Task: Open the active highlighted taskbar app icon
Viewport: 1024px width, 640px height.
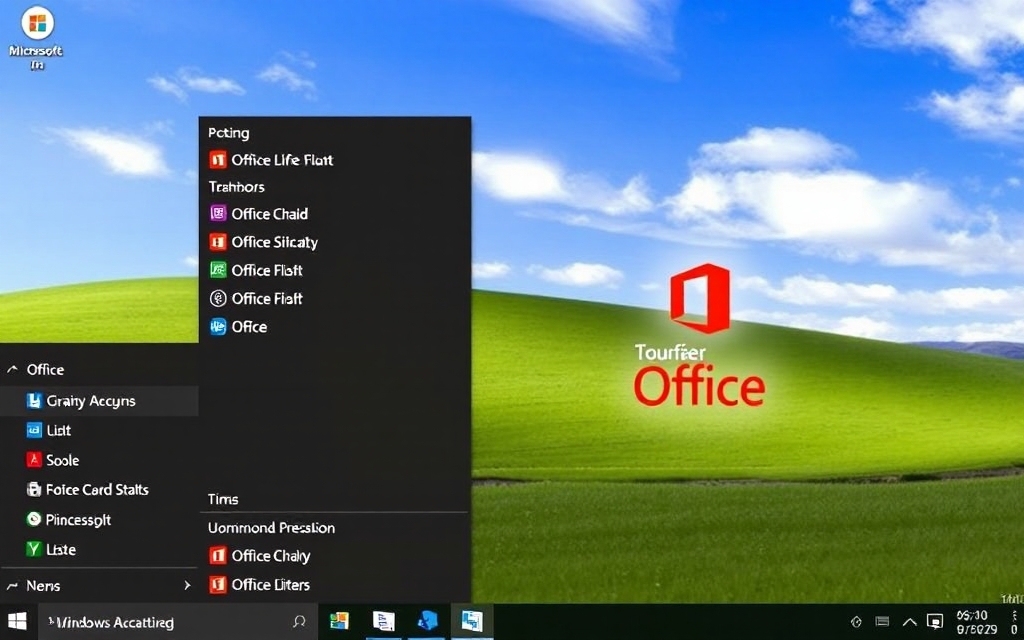Action: tap(472, 621)
